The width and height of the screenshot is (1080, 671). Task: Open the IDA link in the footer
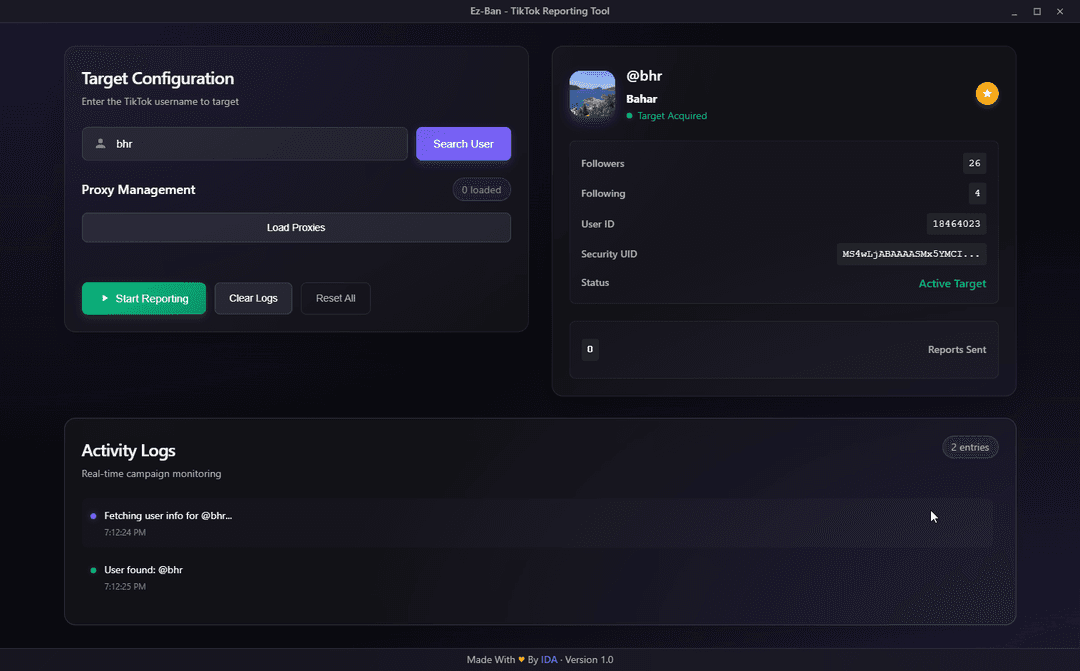[549, 659]
